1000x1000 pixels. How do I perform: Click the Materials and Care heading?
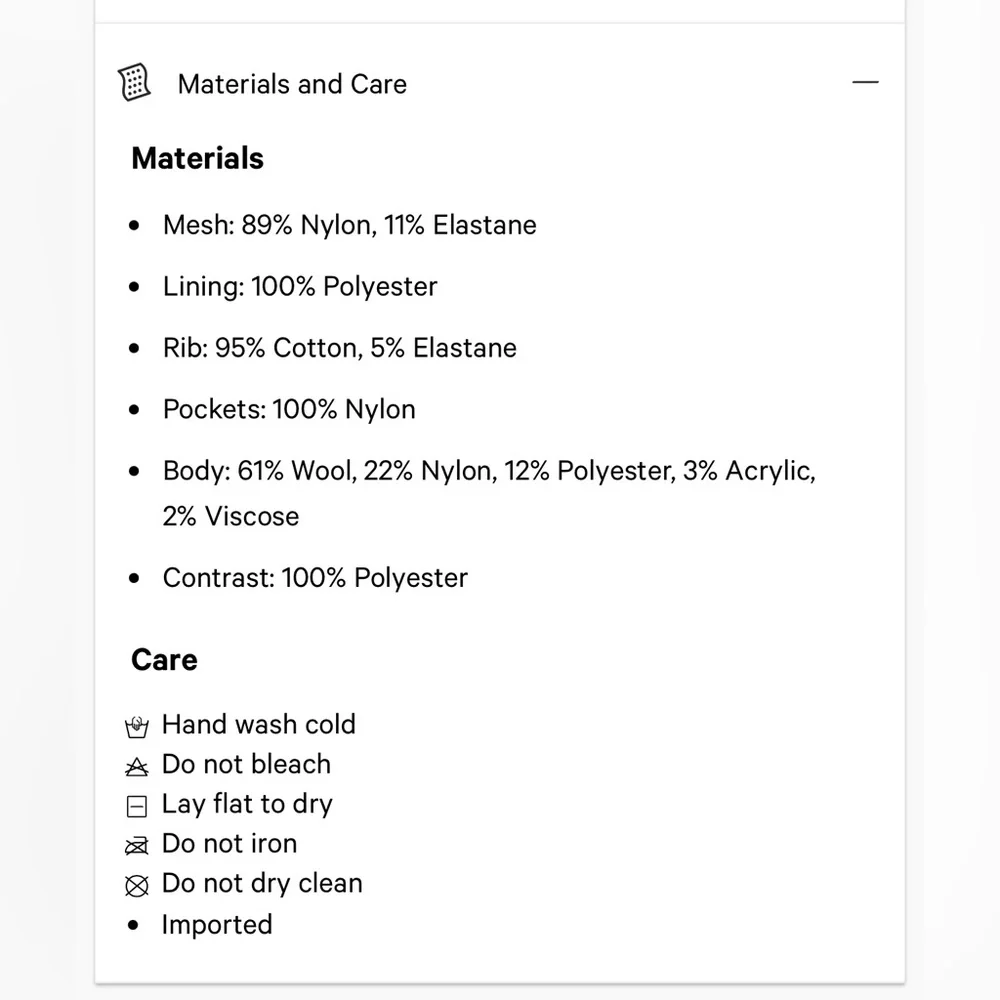[x=292, y=84]
